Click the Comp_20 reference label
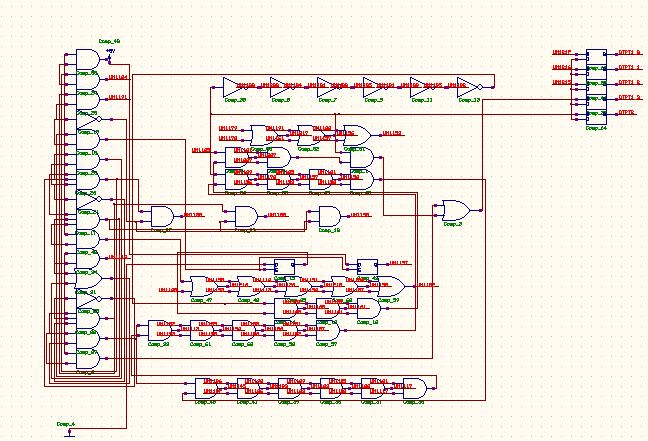Viewport: 648px width, 441px height. (235, 100)
